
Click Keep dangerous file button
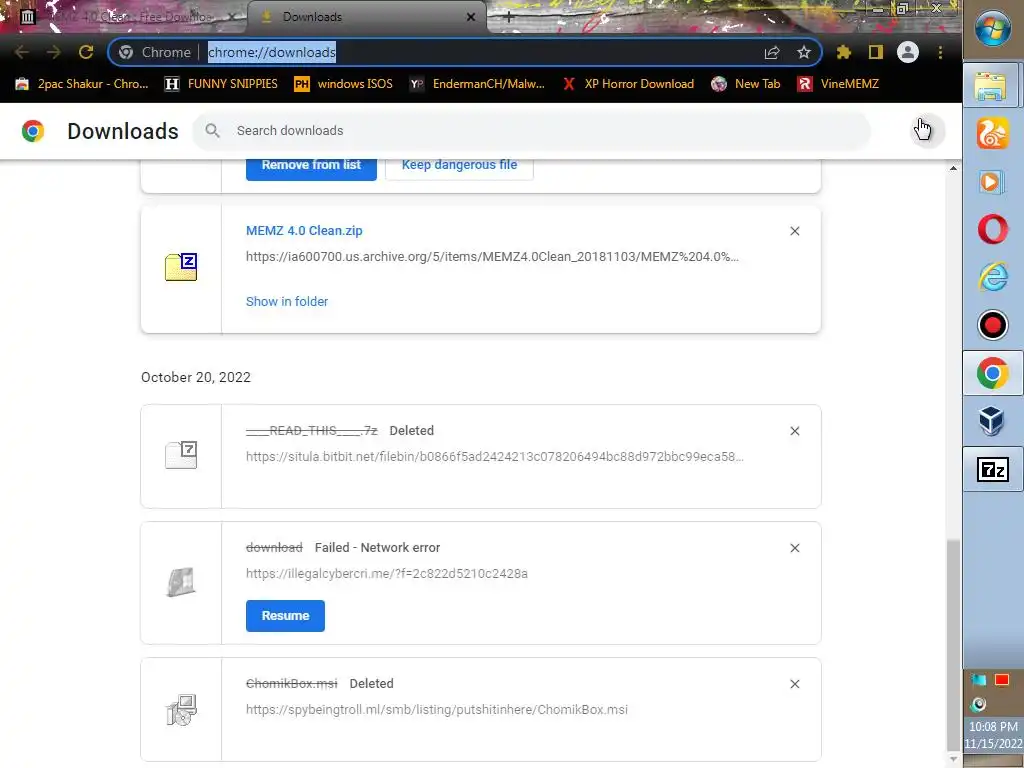[459, 166]
